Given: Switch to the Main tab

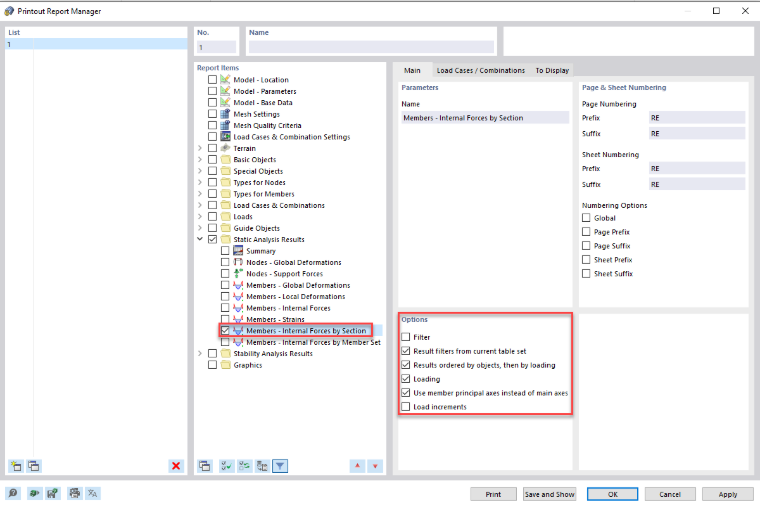Looking at the screenshot, I should point(412,70).
